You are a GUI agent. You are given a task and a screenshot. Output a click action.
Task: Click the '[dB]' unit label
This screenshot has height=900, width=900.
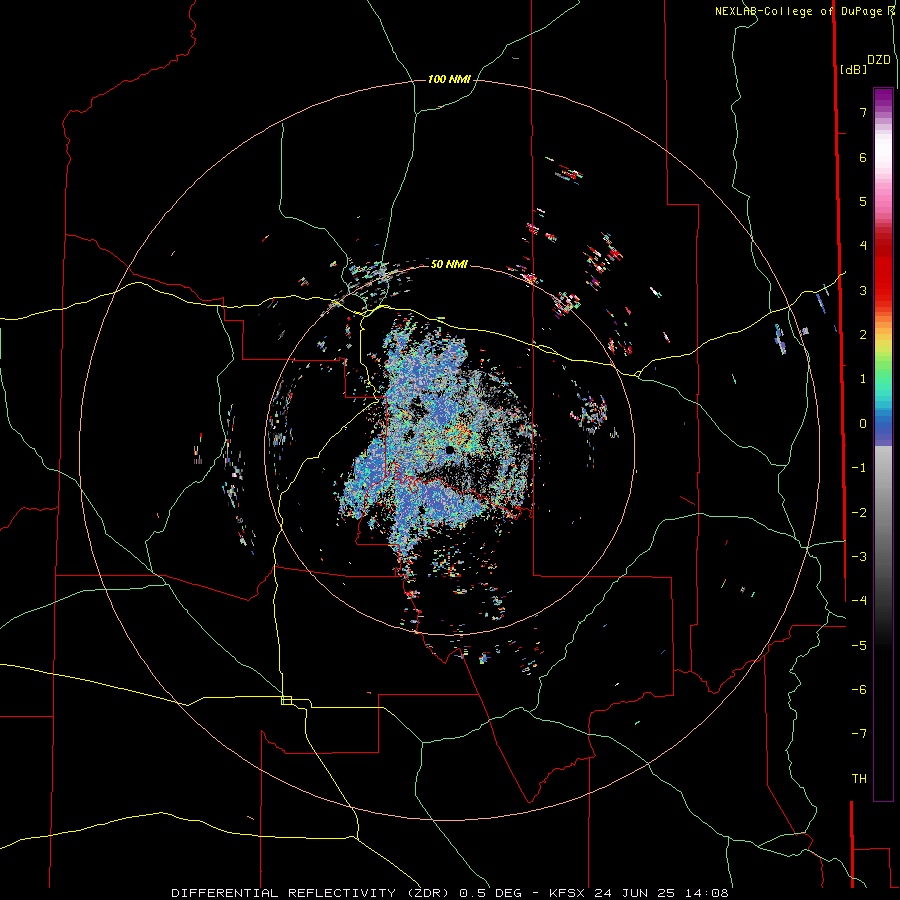click(x=854, y=69)
